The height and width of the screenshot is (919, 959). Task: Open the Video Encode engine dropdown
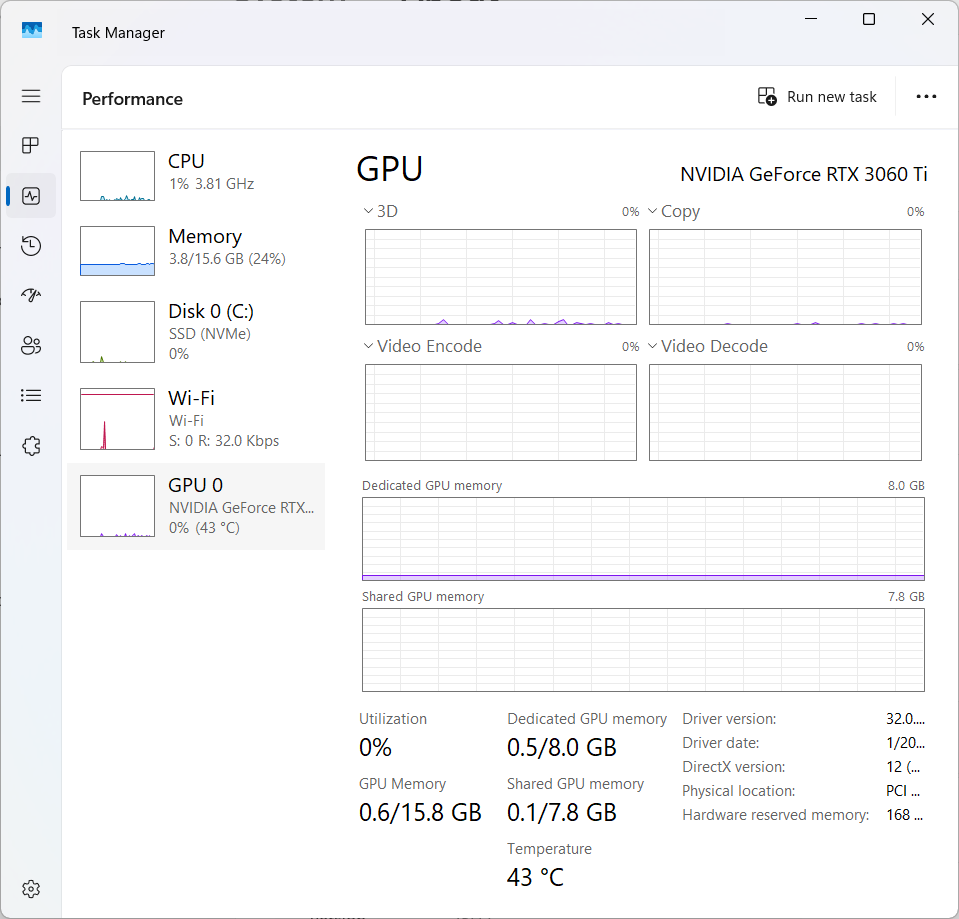(422, 347)
